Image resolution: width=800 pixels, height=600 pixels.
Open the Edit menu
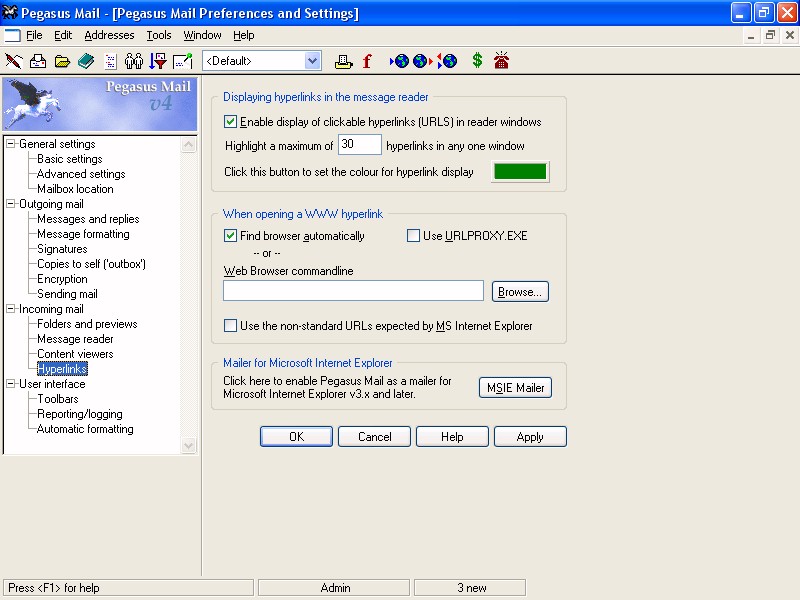pyautogui.click(x=63, y=35)
